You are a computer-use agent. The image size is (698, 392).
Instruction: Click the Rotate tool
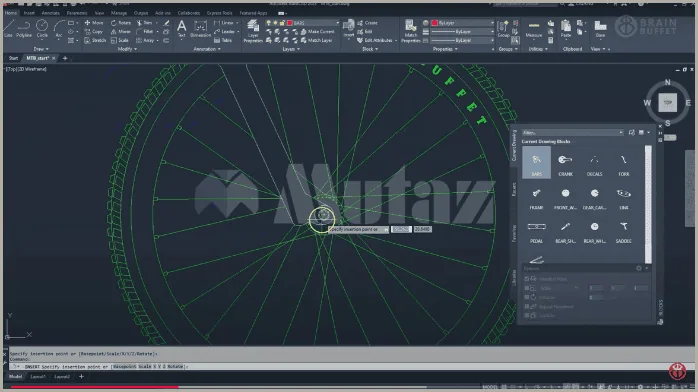click(121, 23)
